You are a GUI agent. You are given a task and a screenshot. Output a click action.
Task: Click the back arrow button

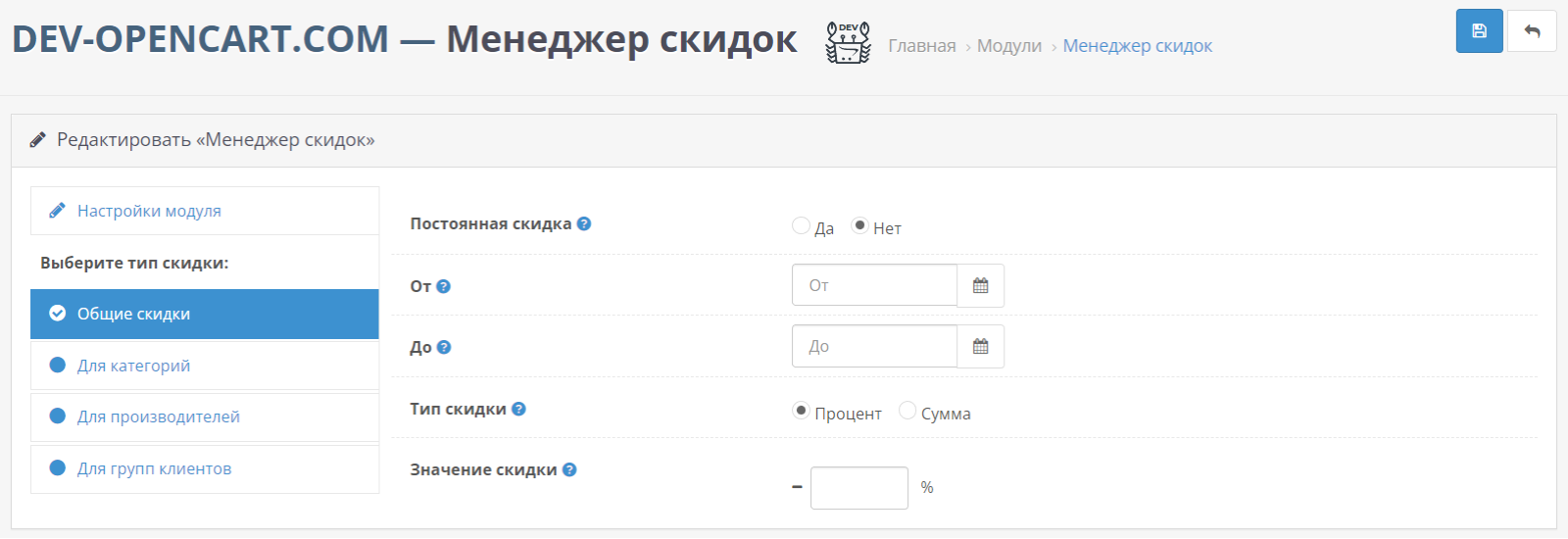(1532, 31)
